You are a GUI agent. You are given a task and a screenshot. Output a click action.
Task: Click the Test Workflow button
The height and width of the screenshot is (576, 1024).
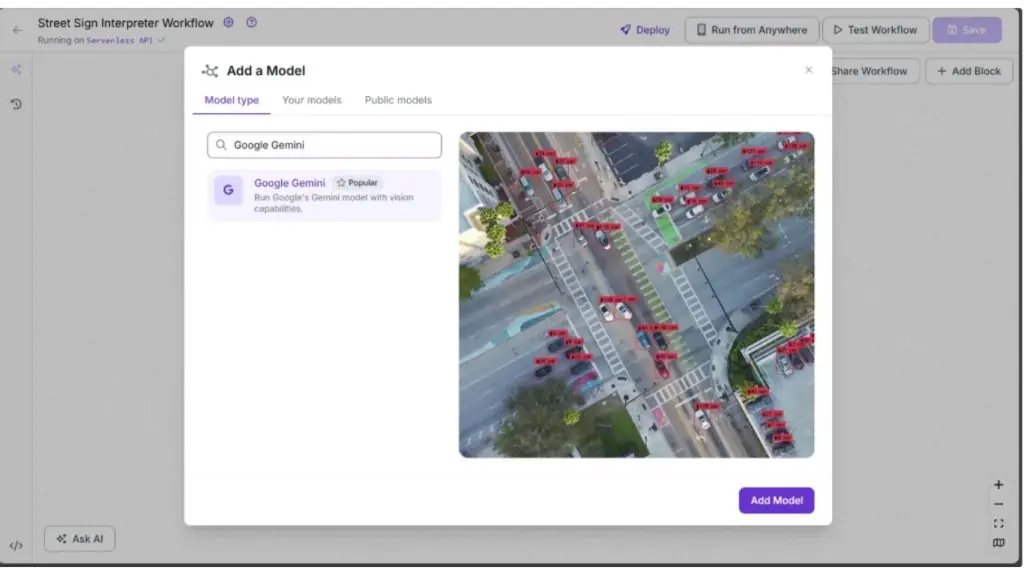875,30
